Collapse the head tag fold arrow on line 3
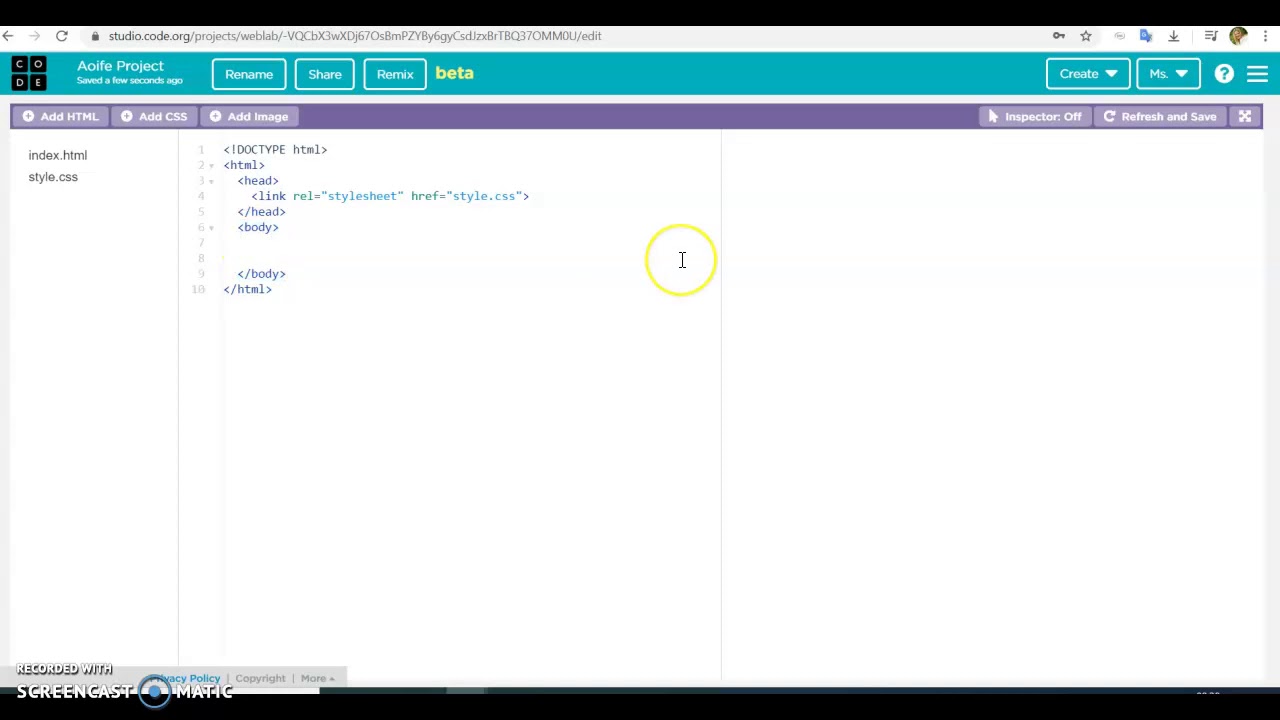Image resolution: width=1280 pixels, height=720 pixels. 211,181
